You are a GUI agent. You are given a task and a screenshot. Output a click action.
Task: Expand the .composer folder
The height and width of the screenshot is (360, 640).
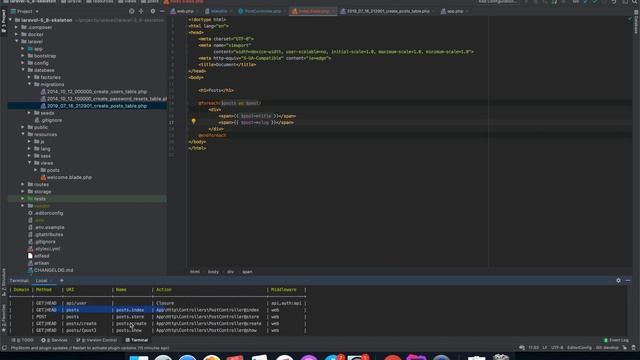pos(17,27)
